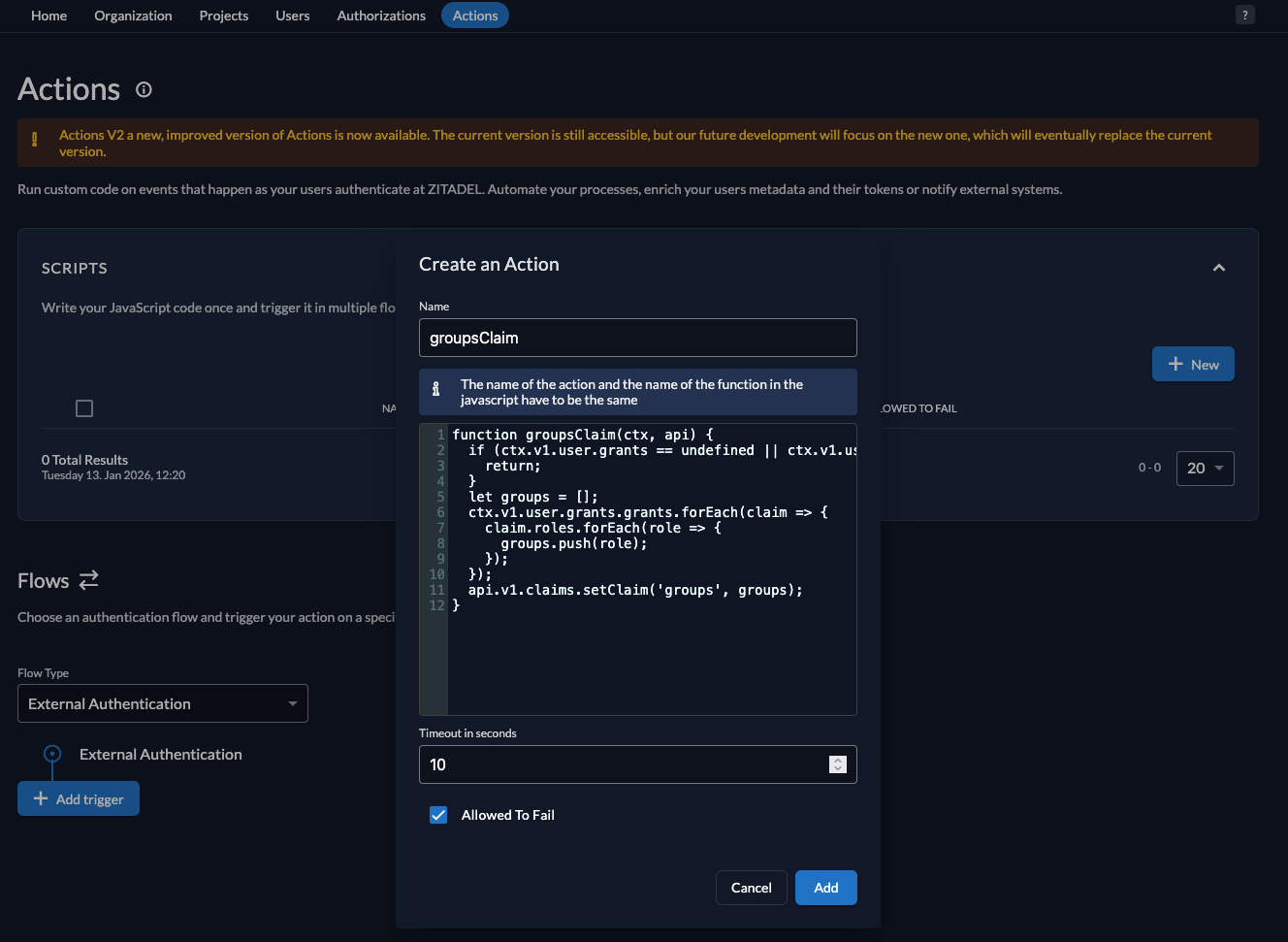Open the Authorizations menu item
The height and width of the screenshot is (942, 1288).
pos(381,16)
